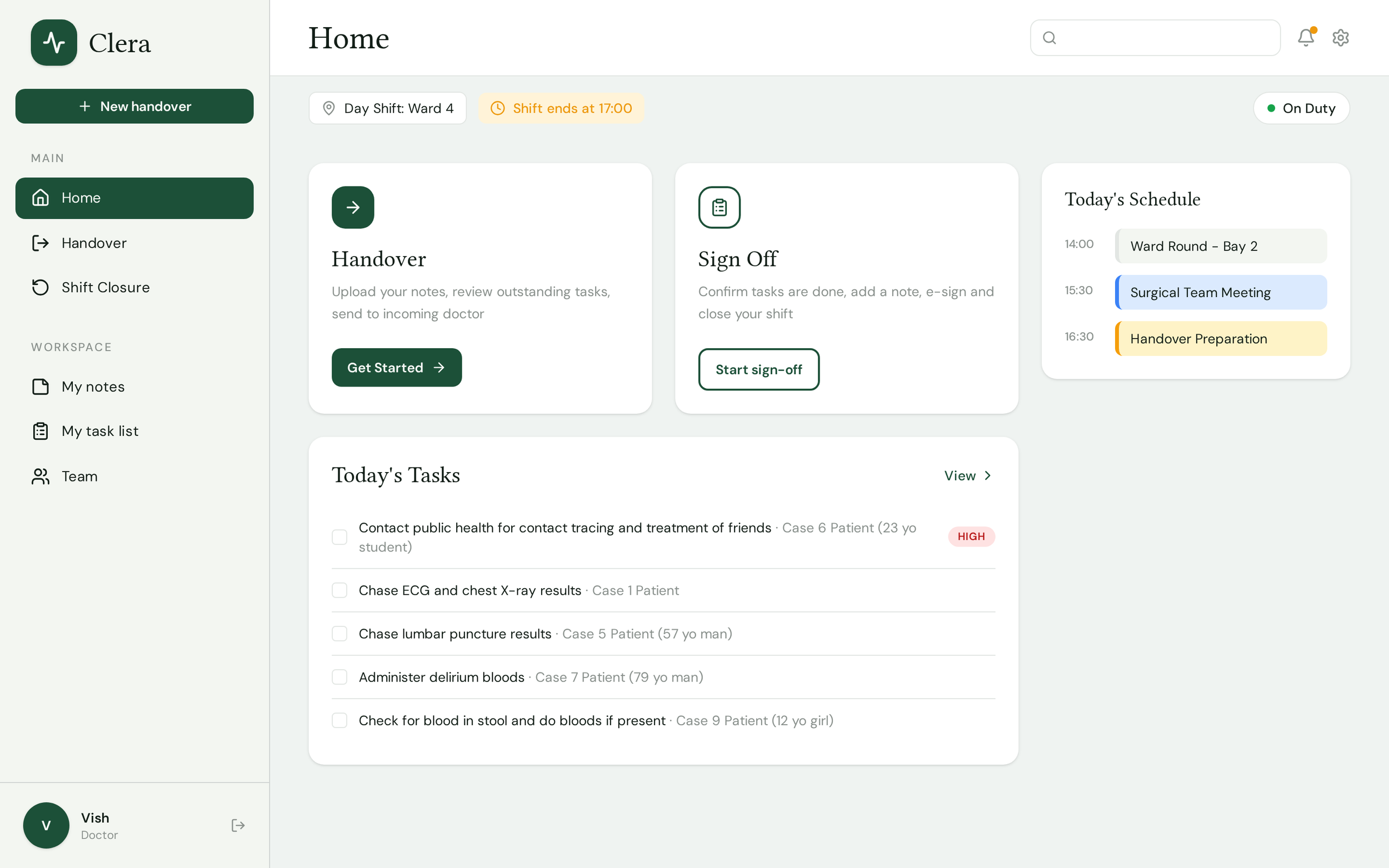Viewport: 1389px width, 868px height.
Task: Go to the Handover menu item
Action: 134,243
